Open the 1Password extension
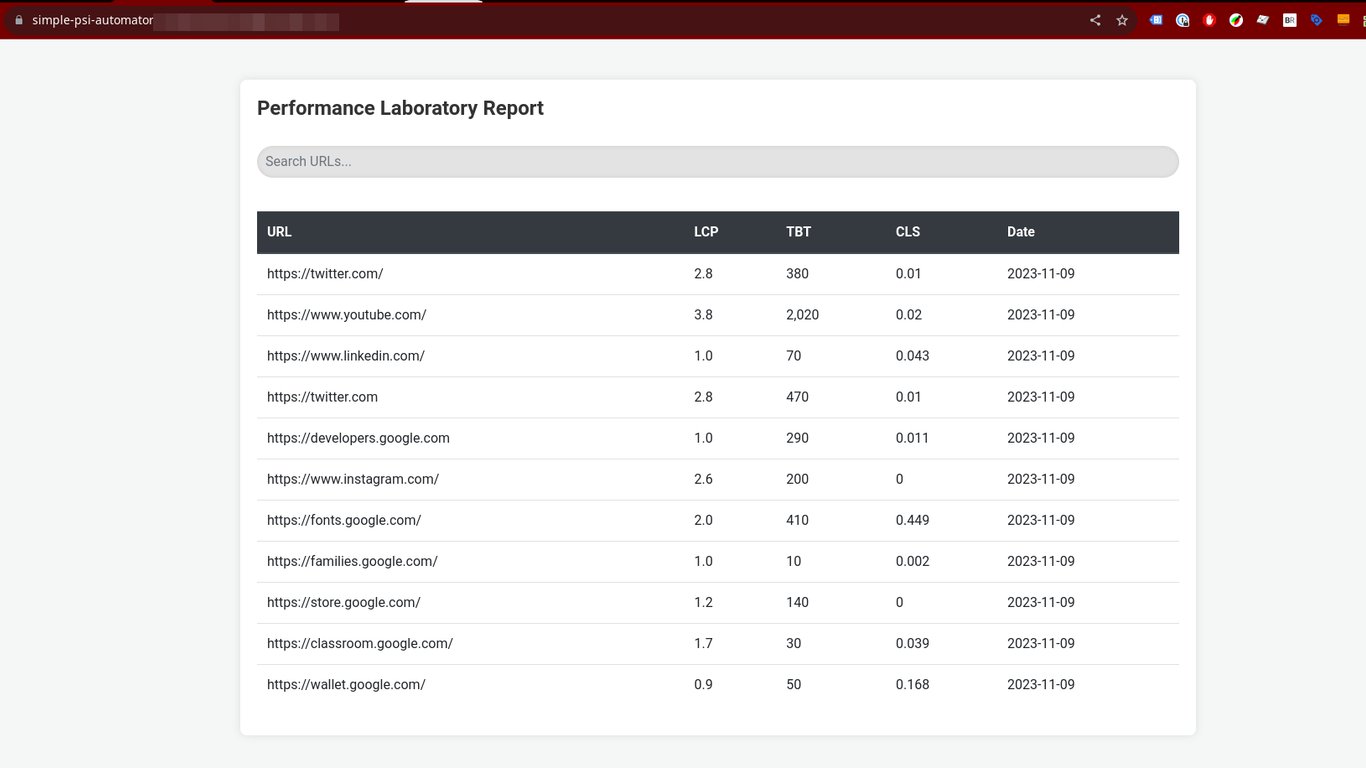This screenshot has height=768, width=1366. pyautogui.click(x=1182, y=19)
